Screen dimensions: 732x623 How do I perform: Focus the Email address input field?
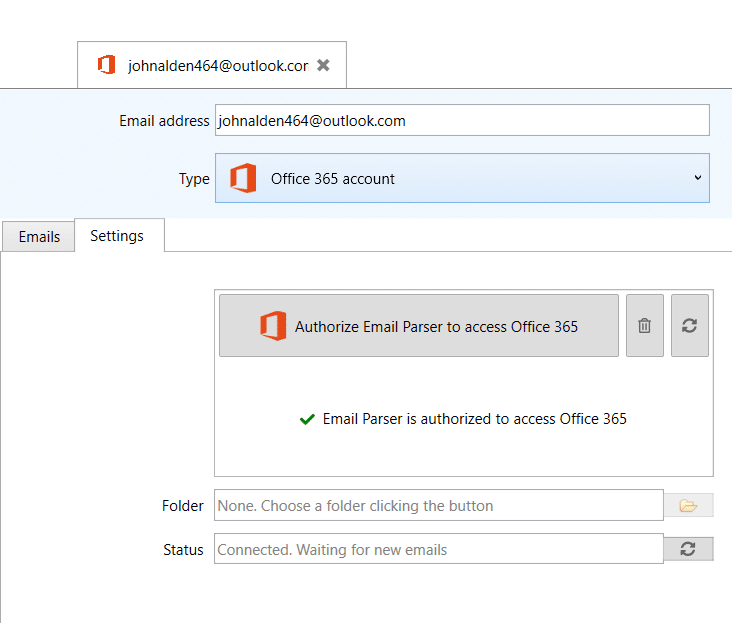coord(462,120)
